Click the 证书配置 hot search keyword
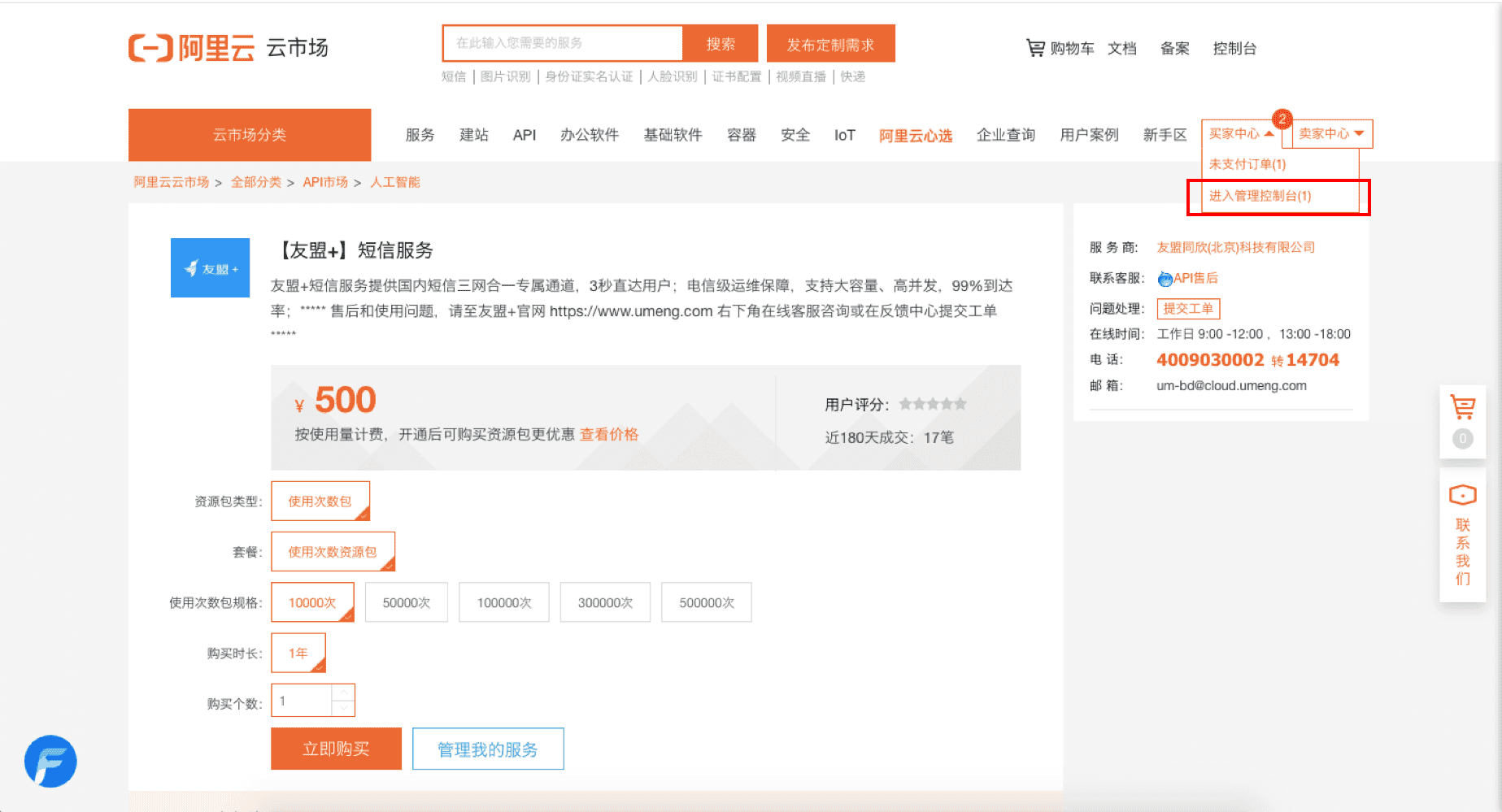 tap(737, 76)
